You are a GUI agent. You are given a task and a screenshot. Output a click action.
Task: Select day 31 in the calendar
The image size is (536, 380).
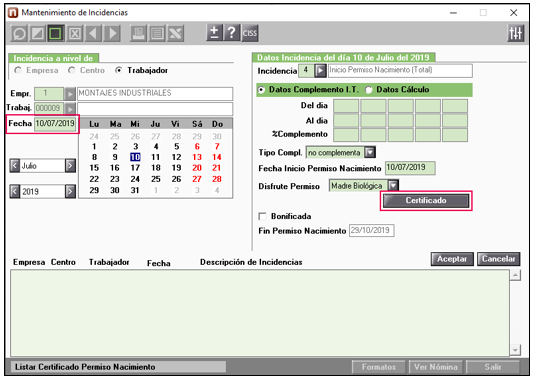[x=135, y=190]
